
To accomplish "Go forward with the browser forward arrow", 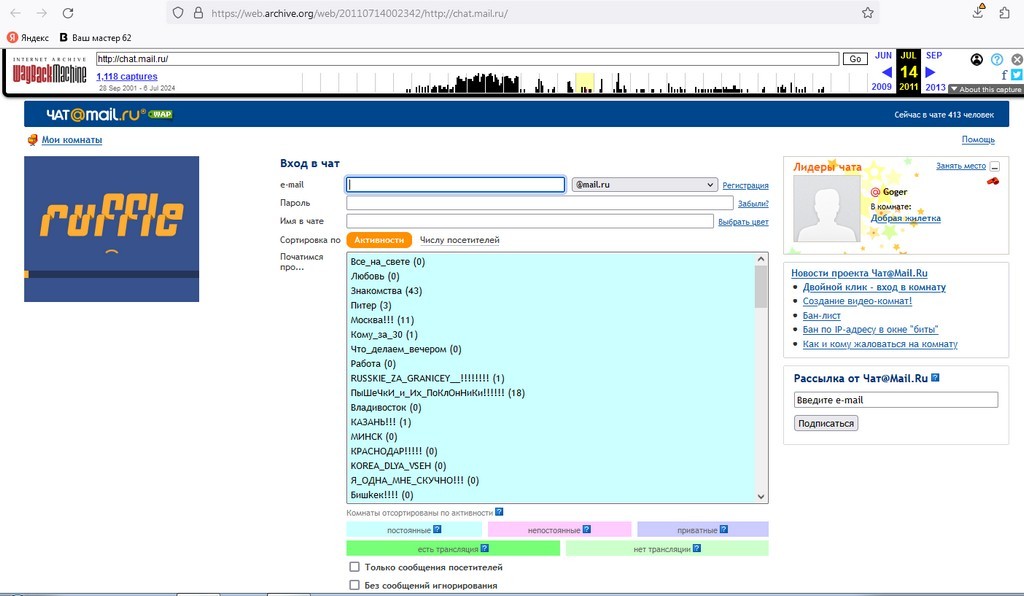I will pos(42,13).
